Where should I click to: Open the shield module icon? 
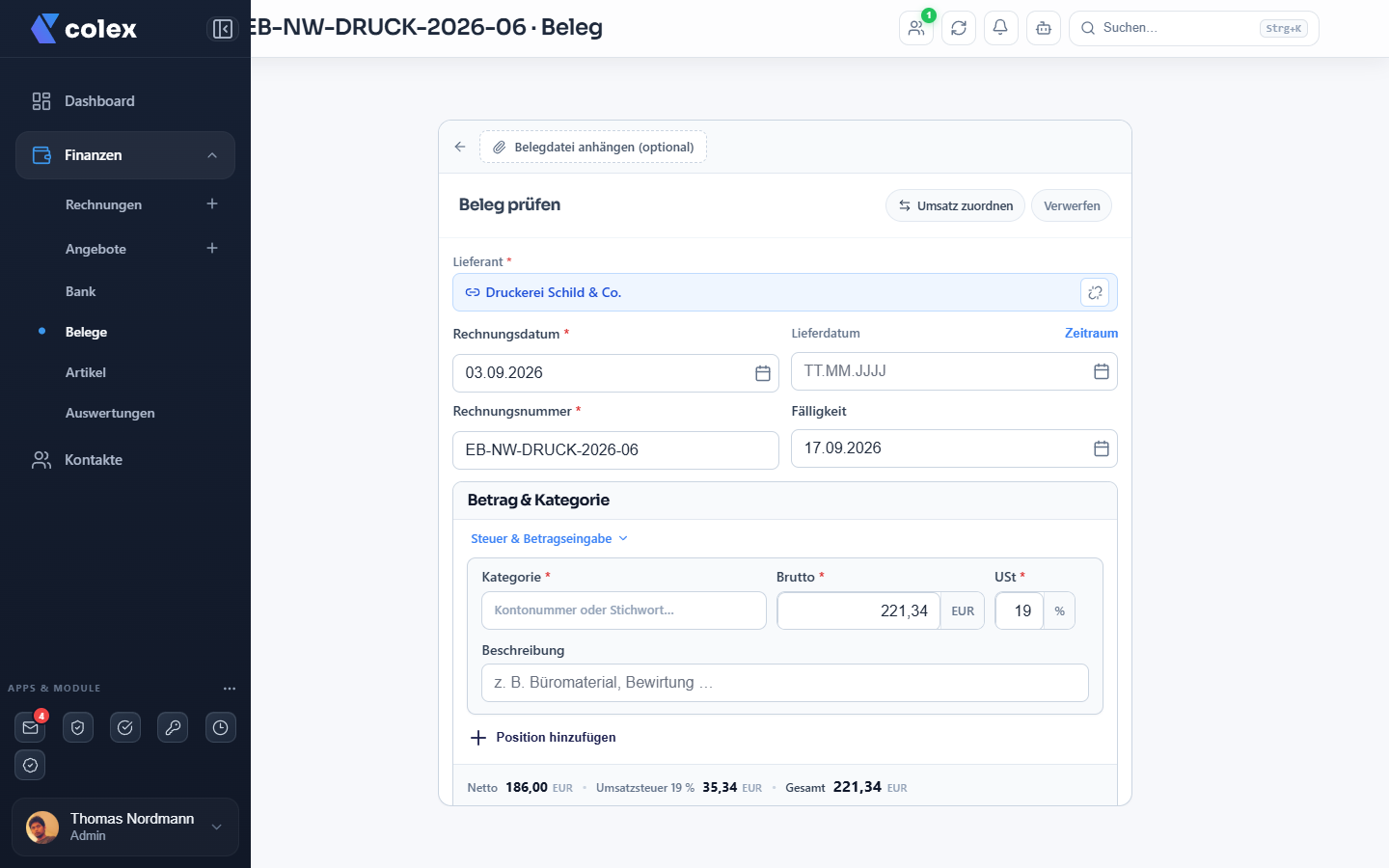[78, 727]
